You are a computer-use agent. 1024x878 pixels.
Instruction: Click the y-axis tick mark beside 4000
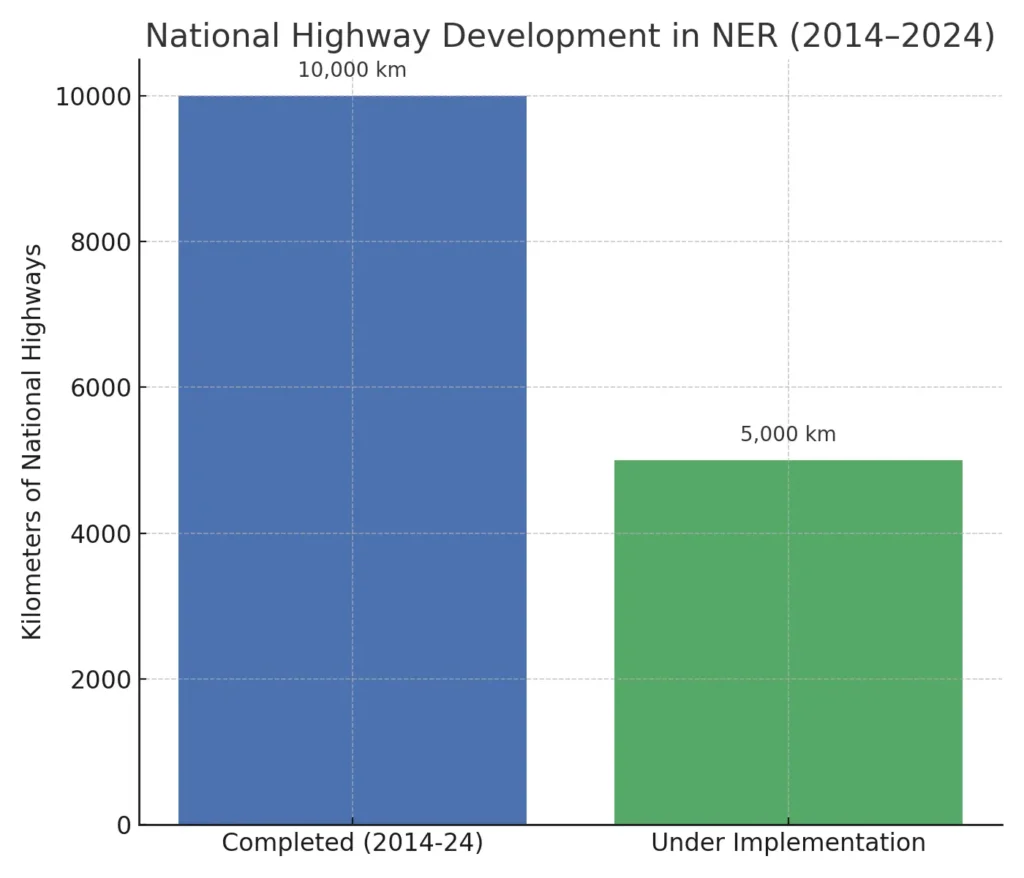pos(136,534)
